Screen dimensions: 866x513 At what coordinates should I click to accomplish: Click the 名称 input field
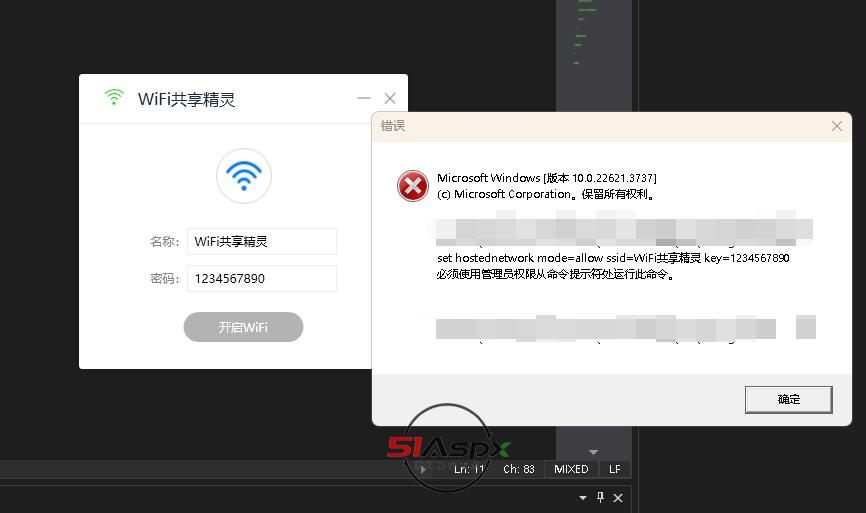pos(262,241)
